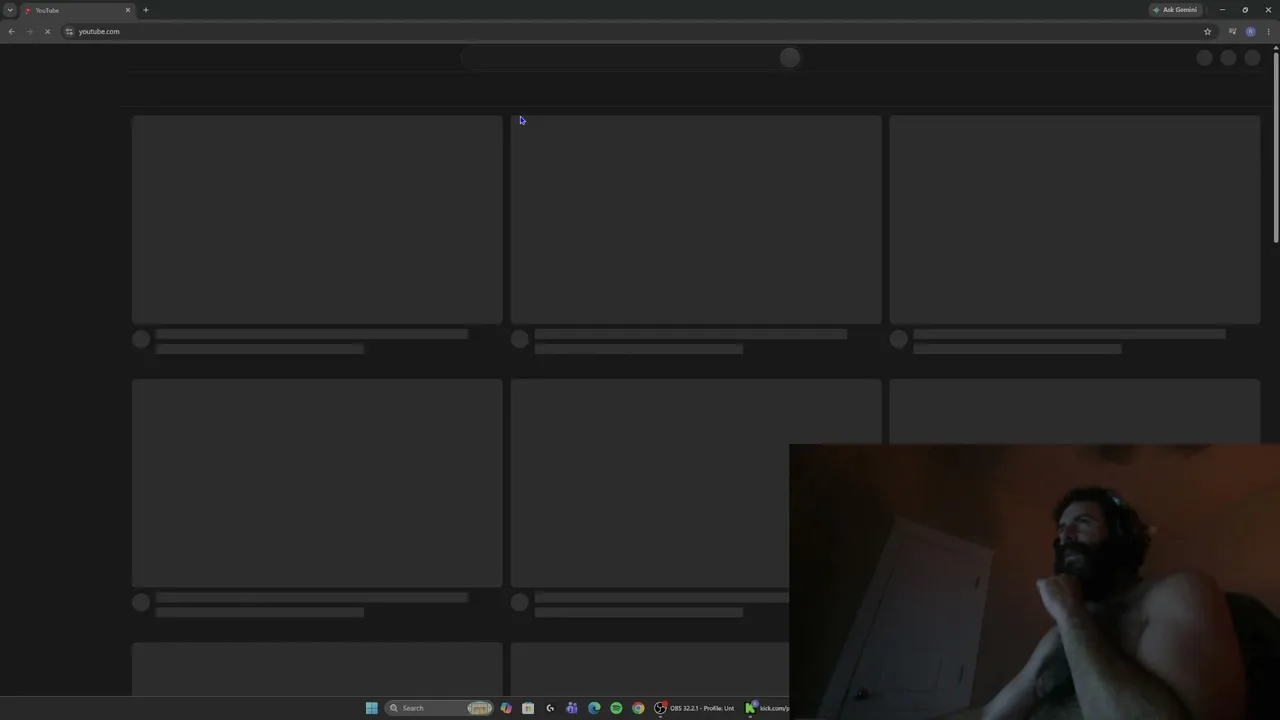Click the page's vertical scrollbar
The height and width of the screenshot is (720, 1280).
pyautogui.click(x=1276, y=145)
